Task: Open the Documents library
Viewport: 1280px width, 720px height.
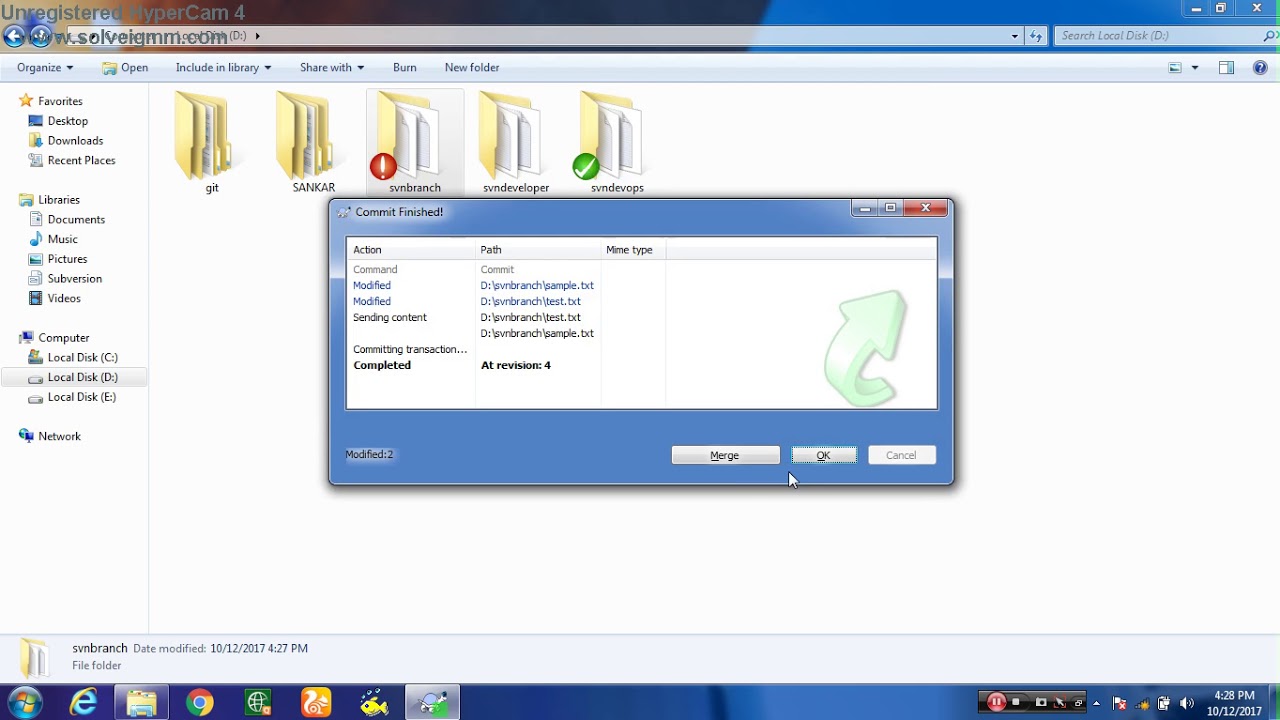Action: click(x=76, y=220)
